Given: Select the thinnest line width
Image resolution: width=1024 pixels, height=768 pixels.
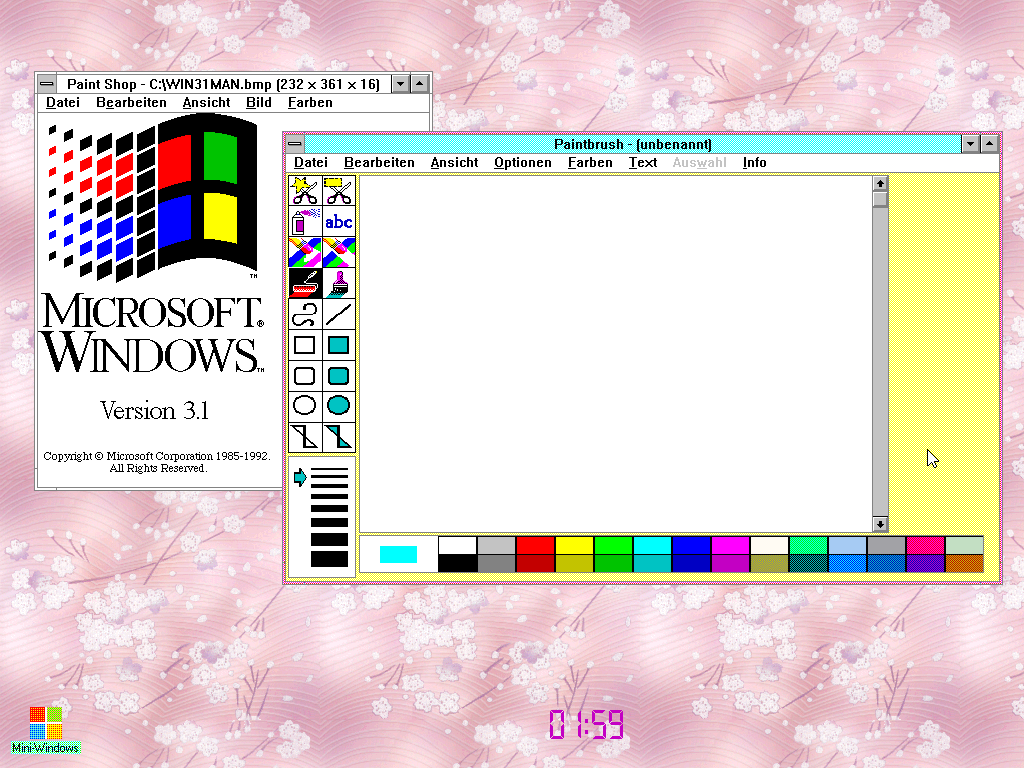Looking at the screenshot, I should pos(329,470).
